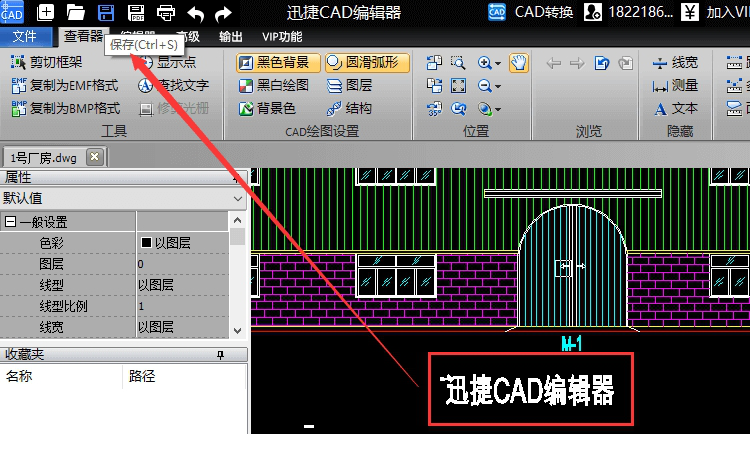Click the globe zoom options icon
This screenshot has width=750, height=451.
point(485,109)
